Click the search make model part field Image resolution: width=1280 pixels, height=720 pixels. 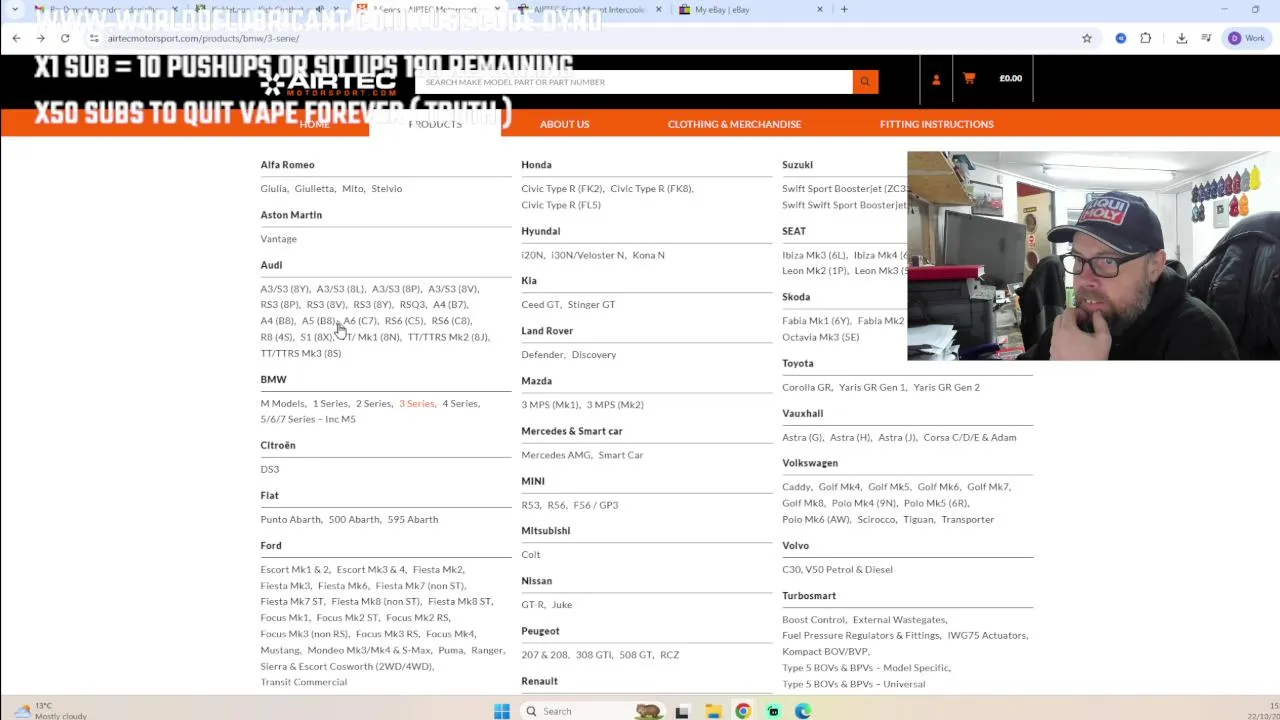(x=634, y=82)
